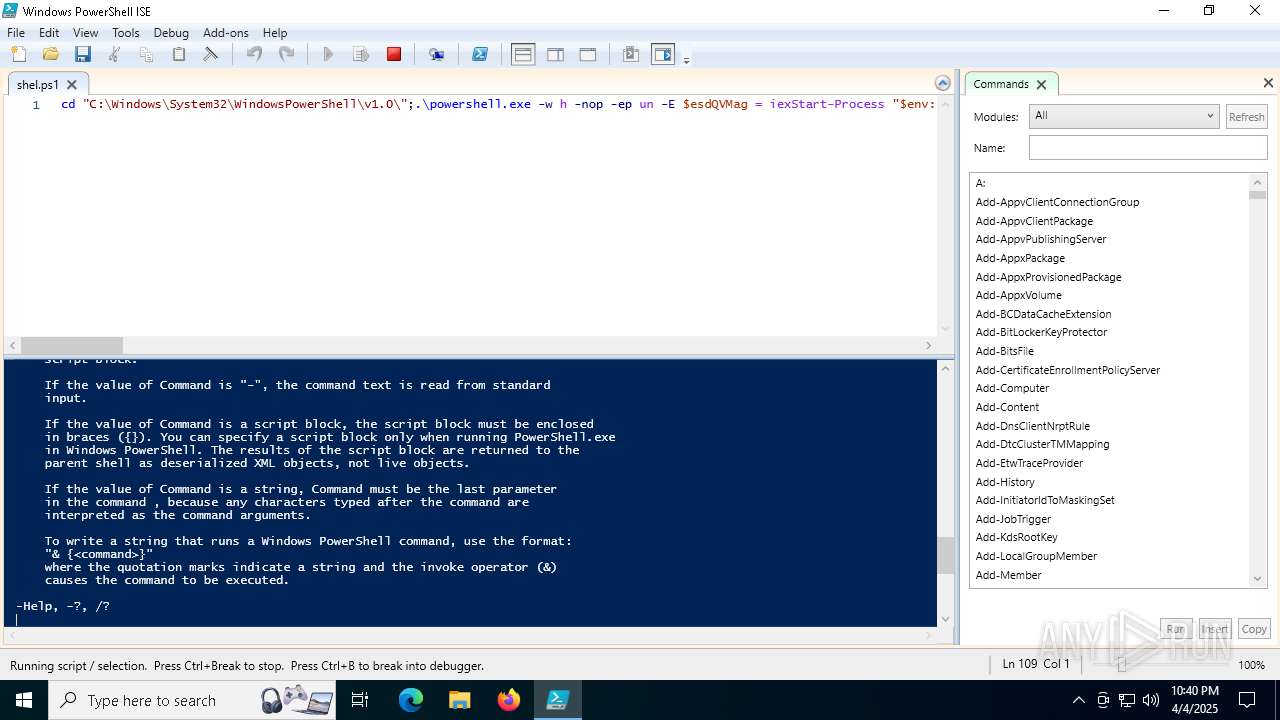Show script pane on the right icon
The height and width of the screenshot is (720, 1280).
tap(555, 54)
